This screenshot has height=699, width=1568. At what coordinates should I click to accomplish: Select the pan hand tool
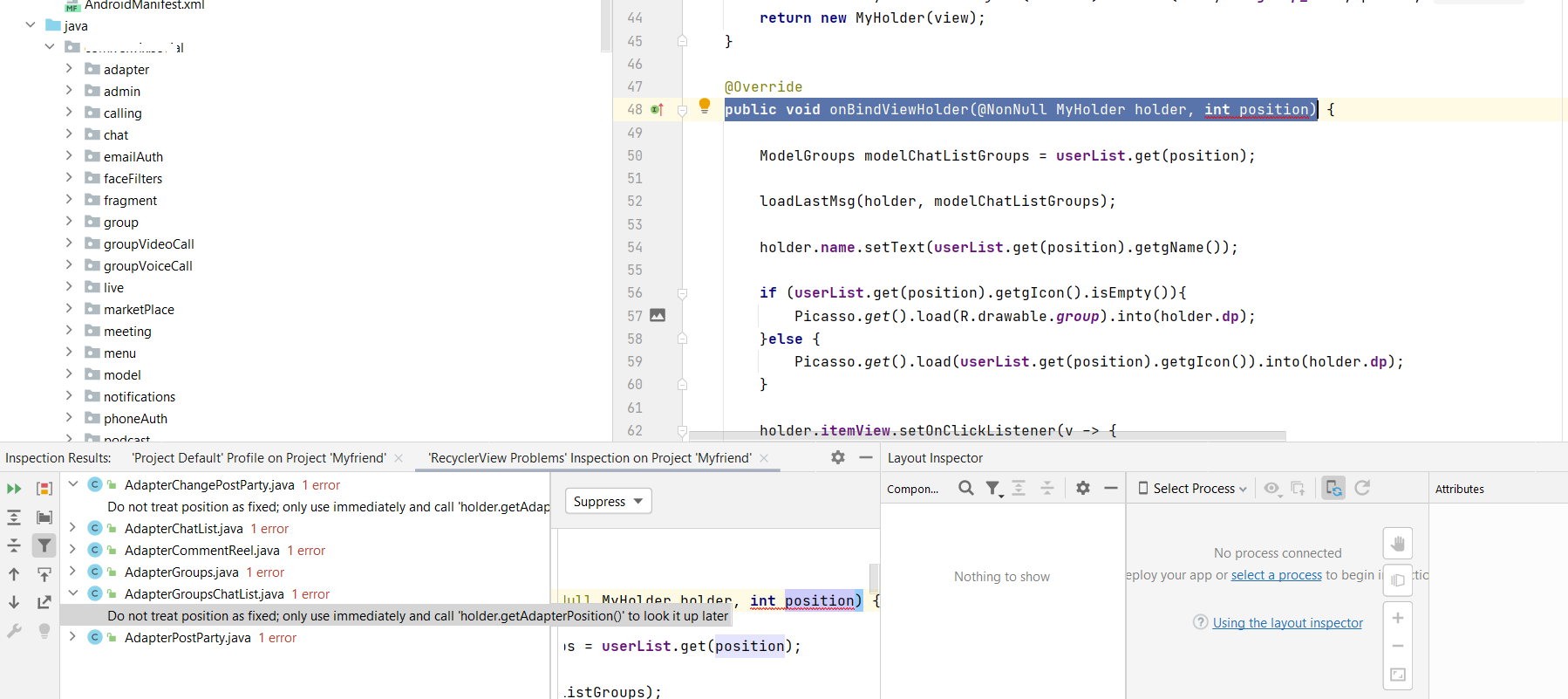tap(1398, 544)
